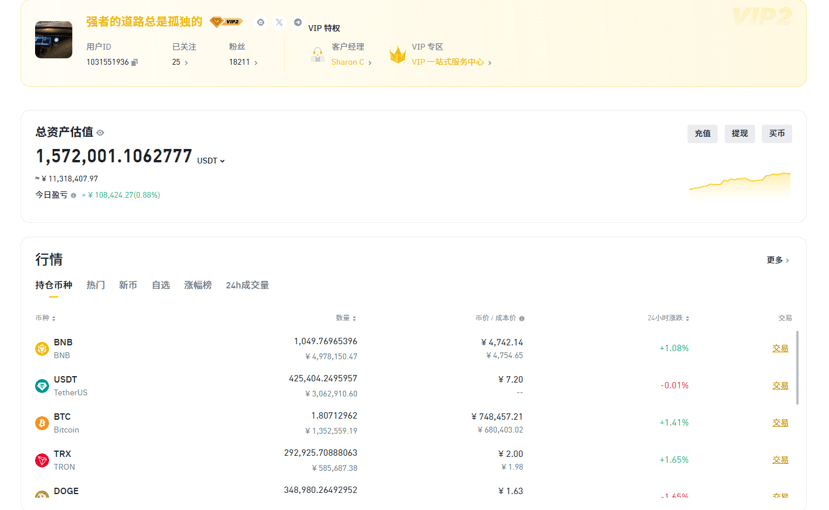Click BTC change +1.41%
Viewport: 829px width, 510px height.
tap(674, 422)
